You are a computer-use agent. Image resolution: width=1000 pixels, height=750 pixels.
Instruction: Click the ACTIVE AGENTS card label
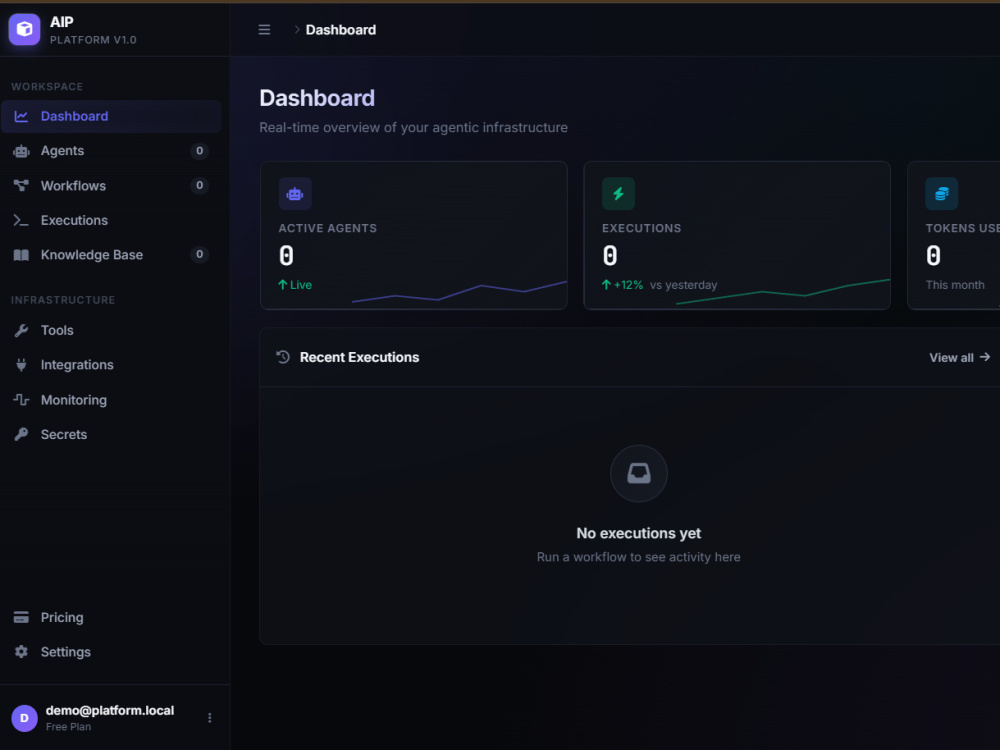coord(328,228)
